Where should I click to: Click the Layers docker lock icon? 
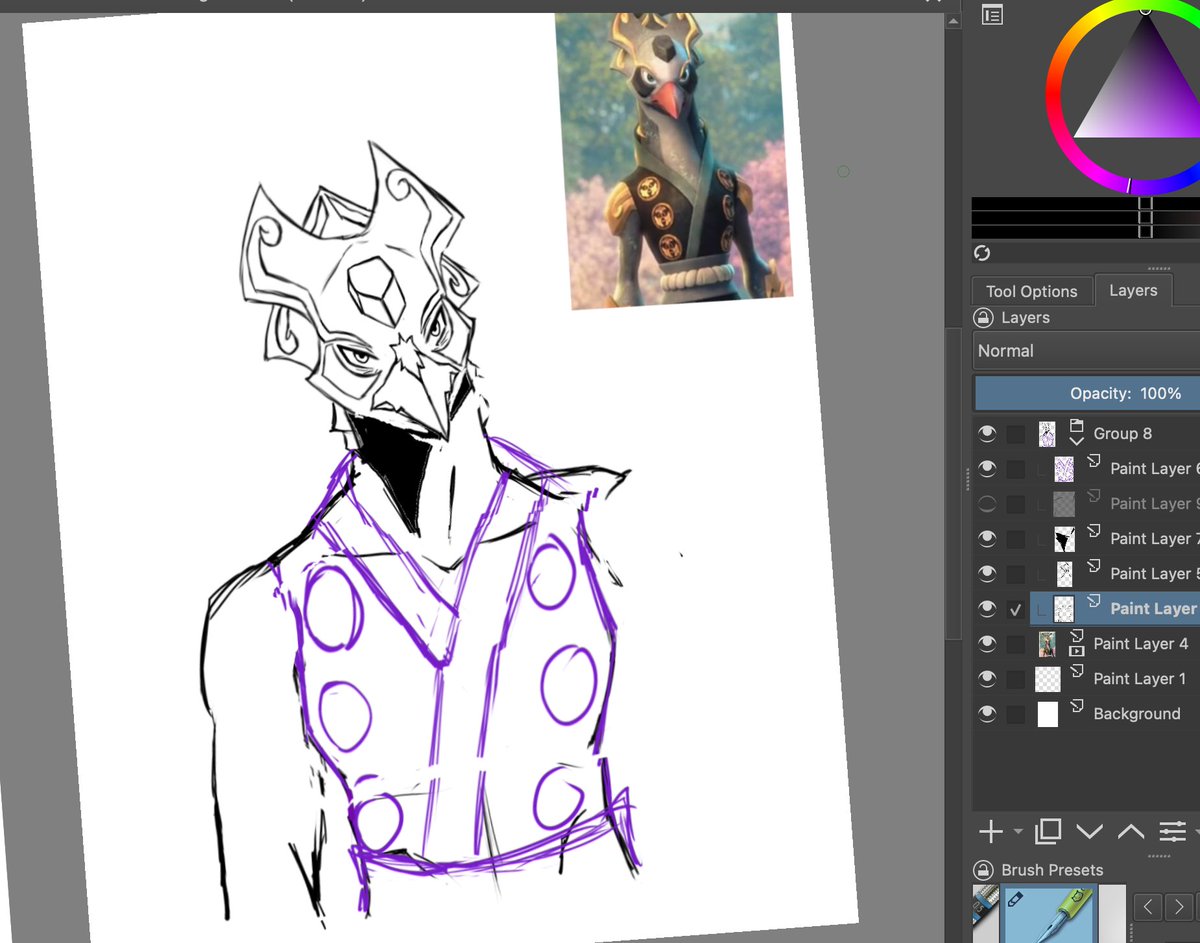[x=983, y=317]
